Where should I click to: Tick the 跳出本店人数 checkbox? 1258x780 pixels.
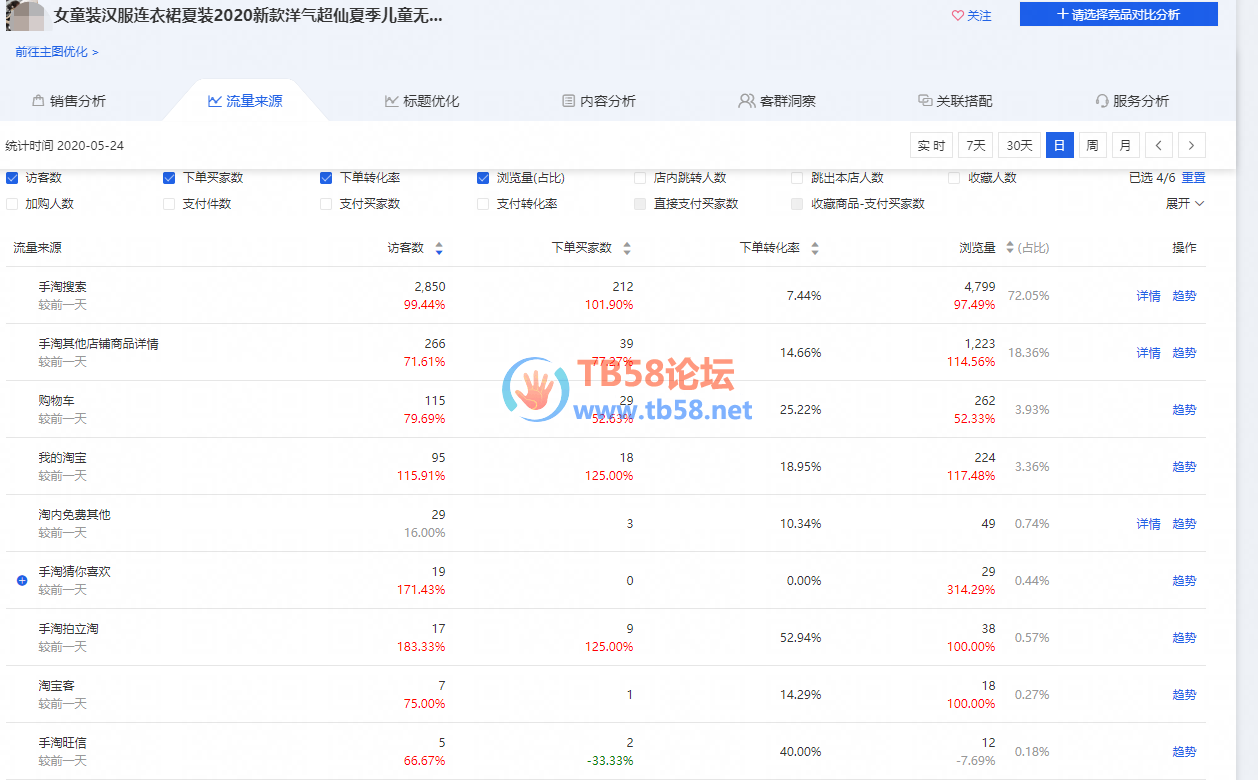(x=797, y=178)
